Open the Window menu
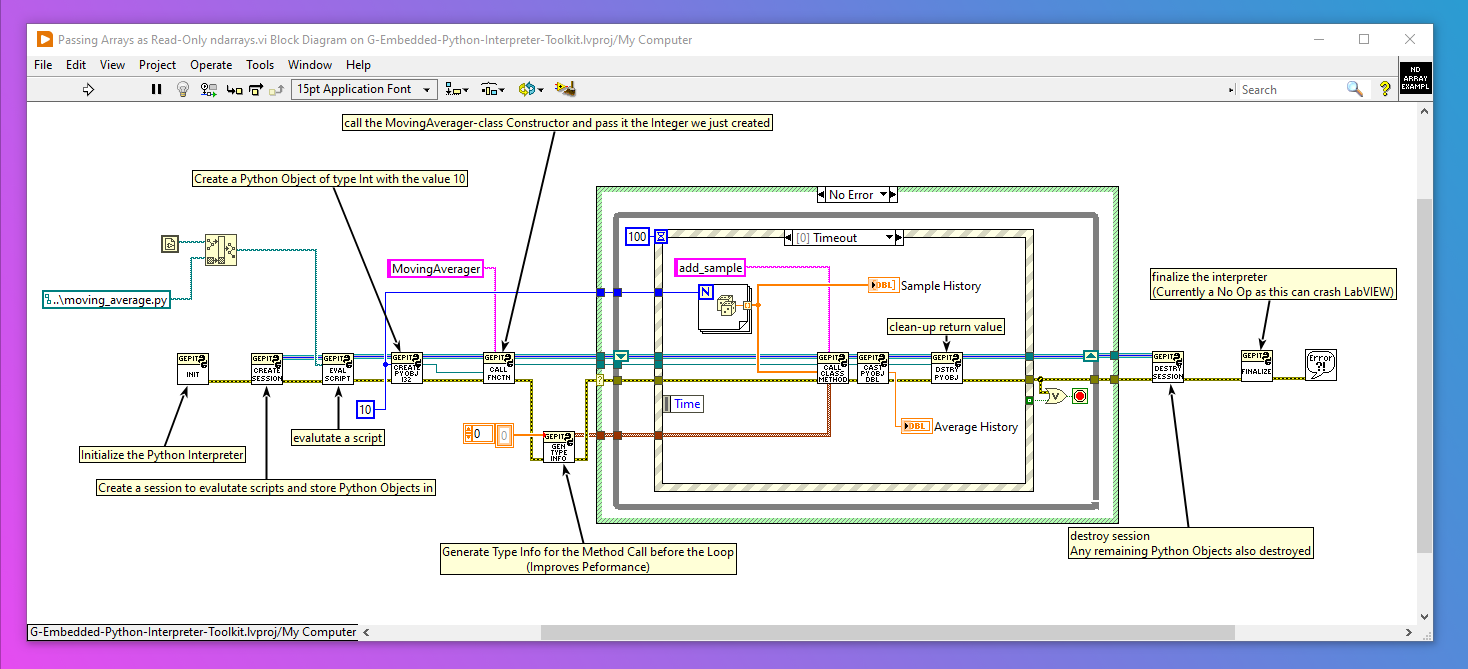1468x669 pixels. 310,64
